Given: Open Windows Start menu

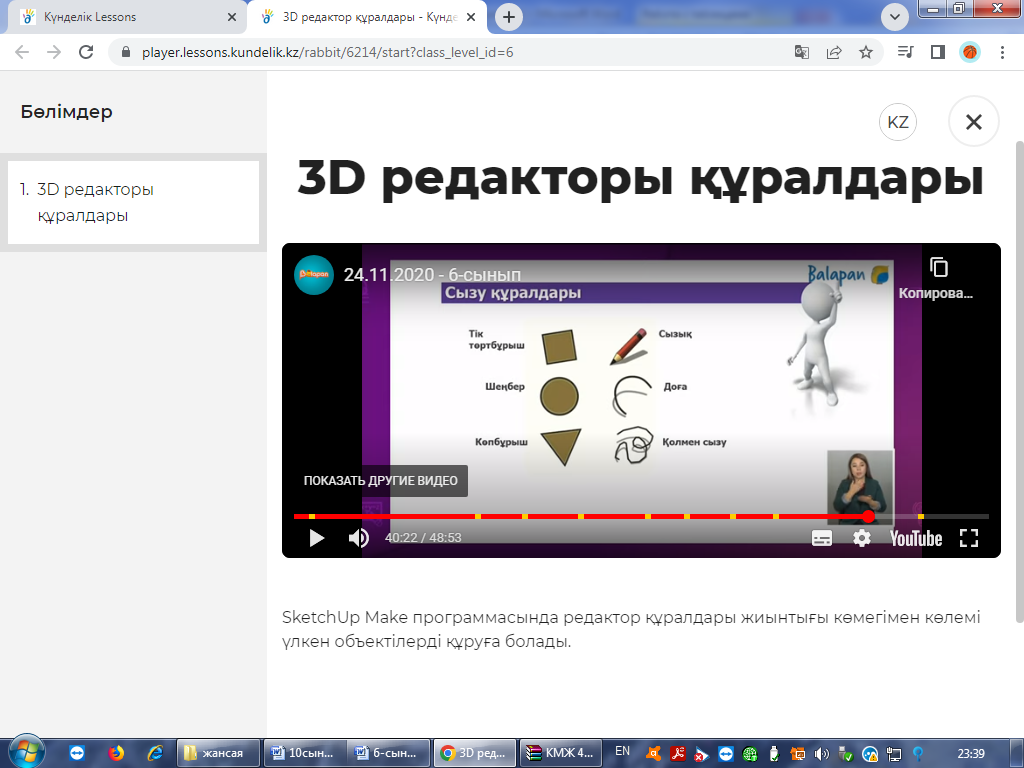Looking at the screenshot, I should click(x=27, y=752).
